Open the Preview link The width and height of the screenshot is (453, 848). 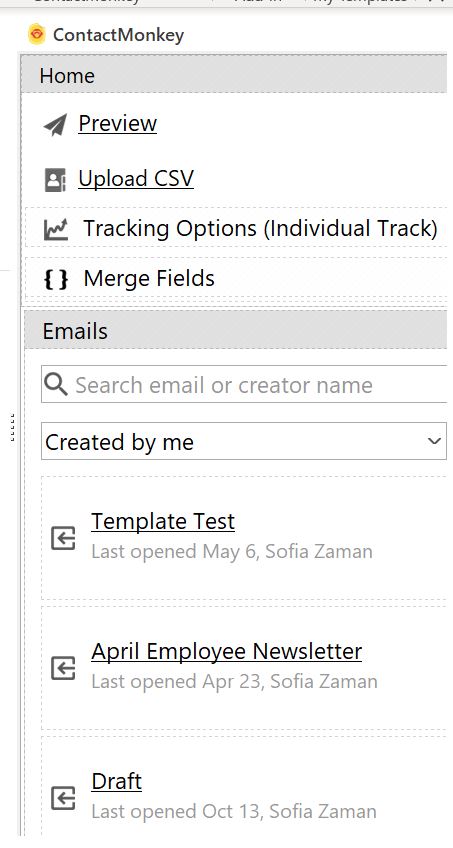(x=117, y=123)
